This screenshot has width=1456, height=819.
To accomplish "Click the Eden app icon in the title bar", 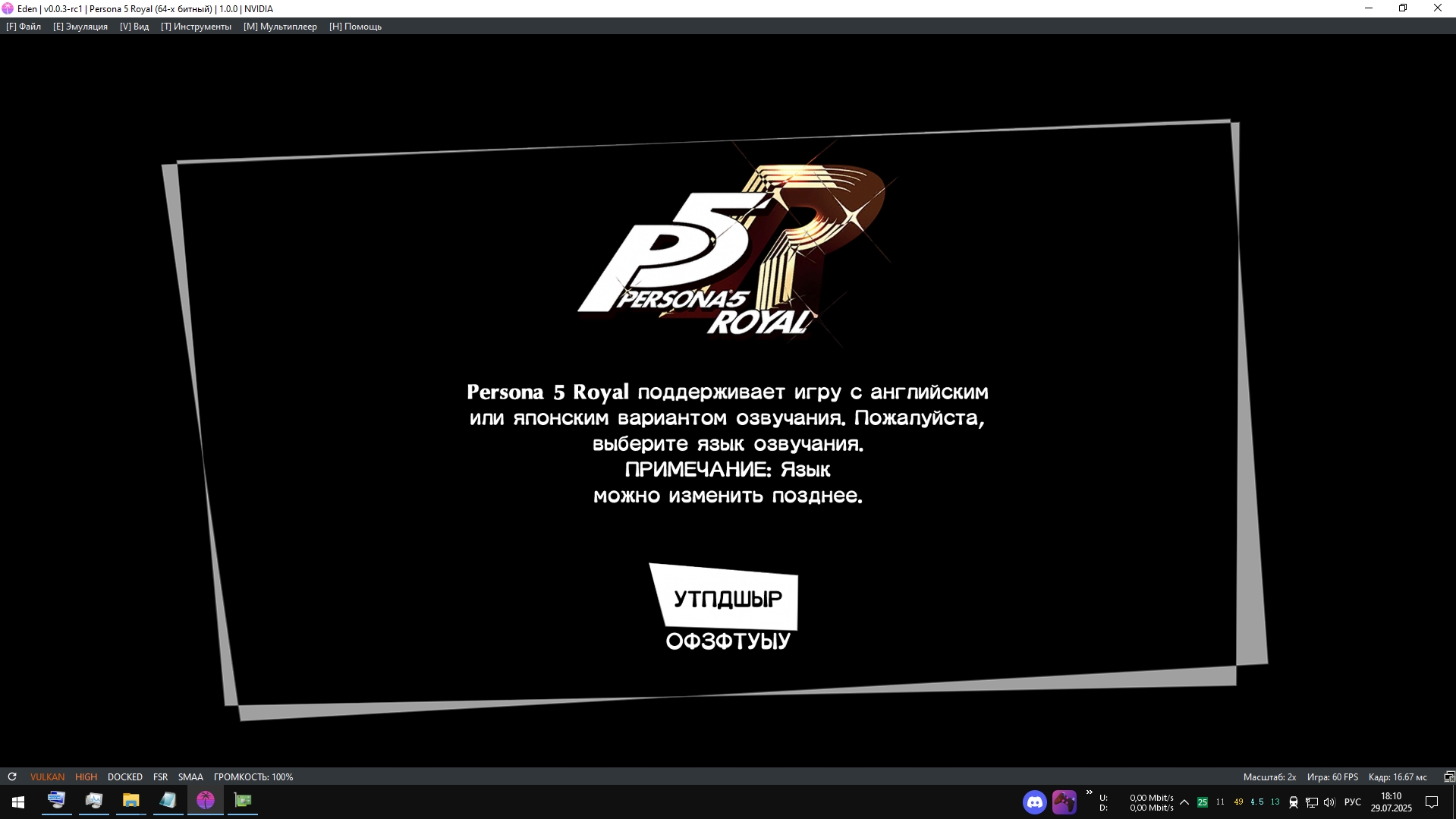I will pos(8,8).
